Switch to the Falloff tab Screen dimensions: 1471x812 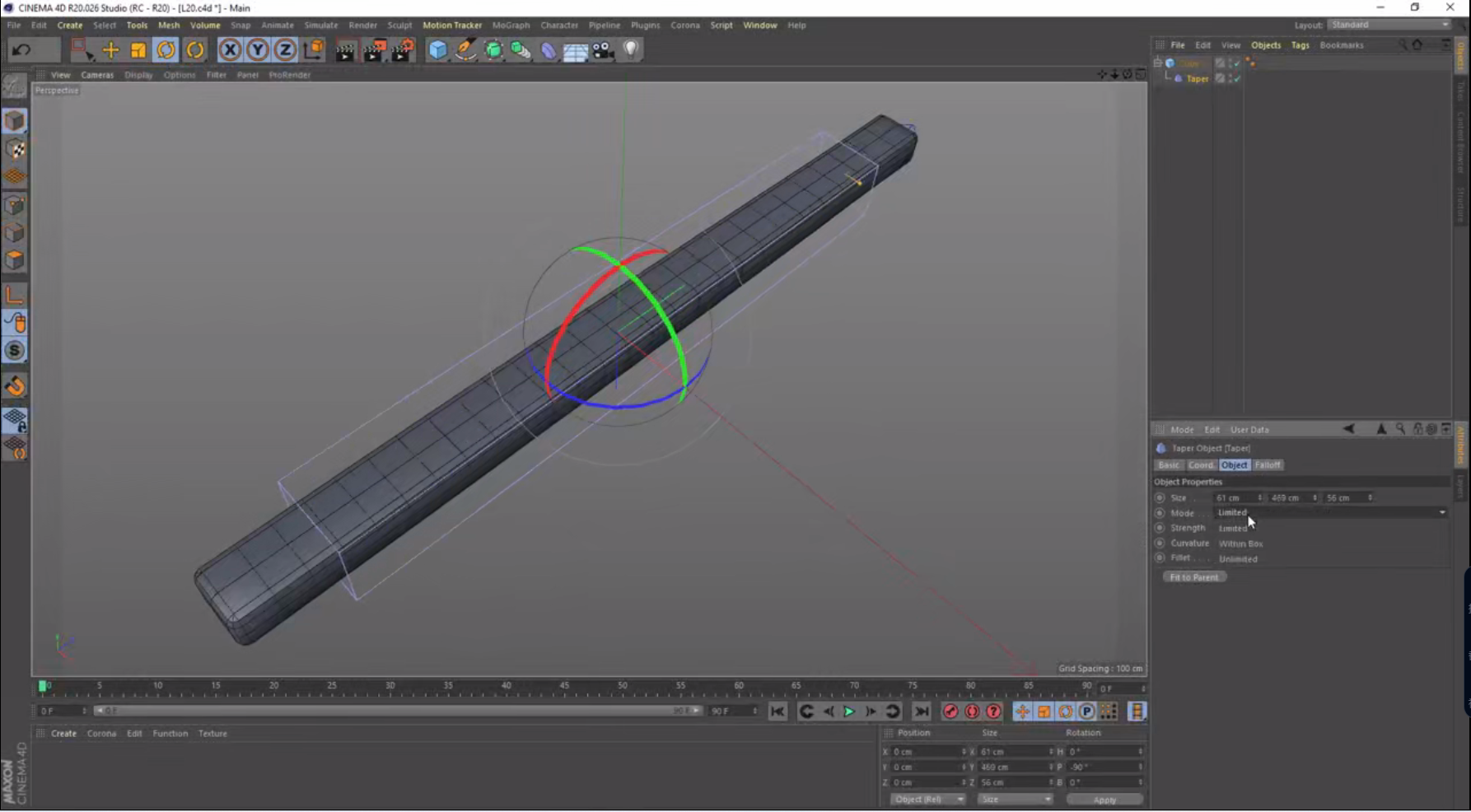[x=1268, y=464]
